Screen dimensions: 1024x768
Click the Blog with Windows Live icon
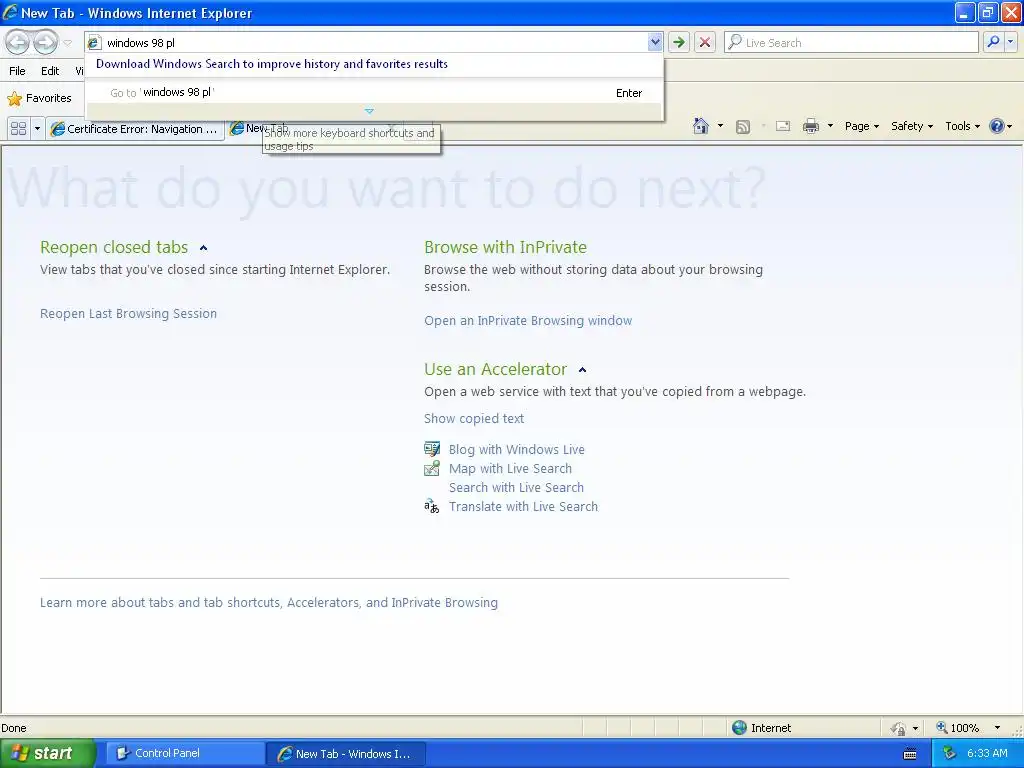click(x=432, y=449)
